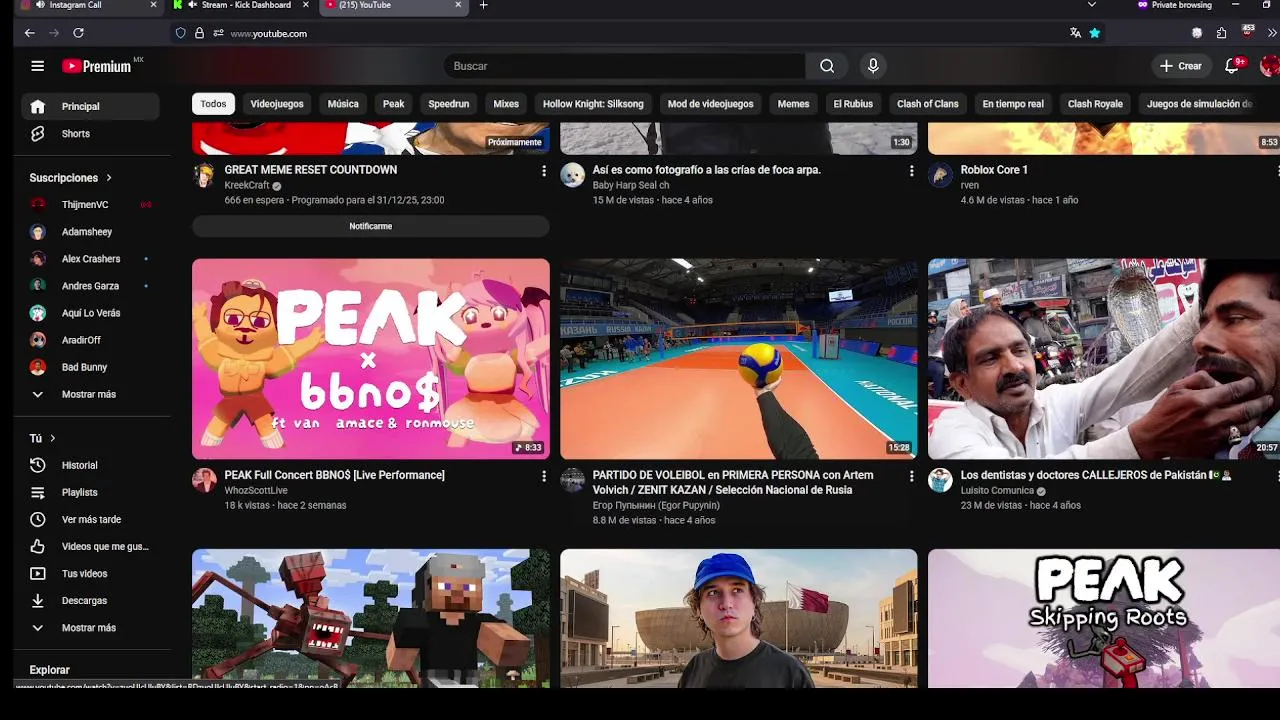Click the browser translate page icon
The height and width of the screenshot is (720, 1280).
(x=1075, y=33)
